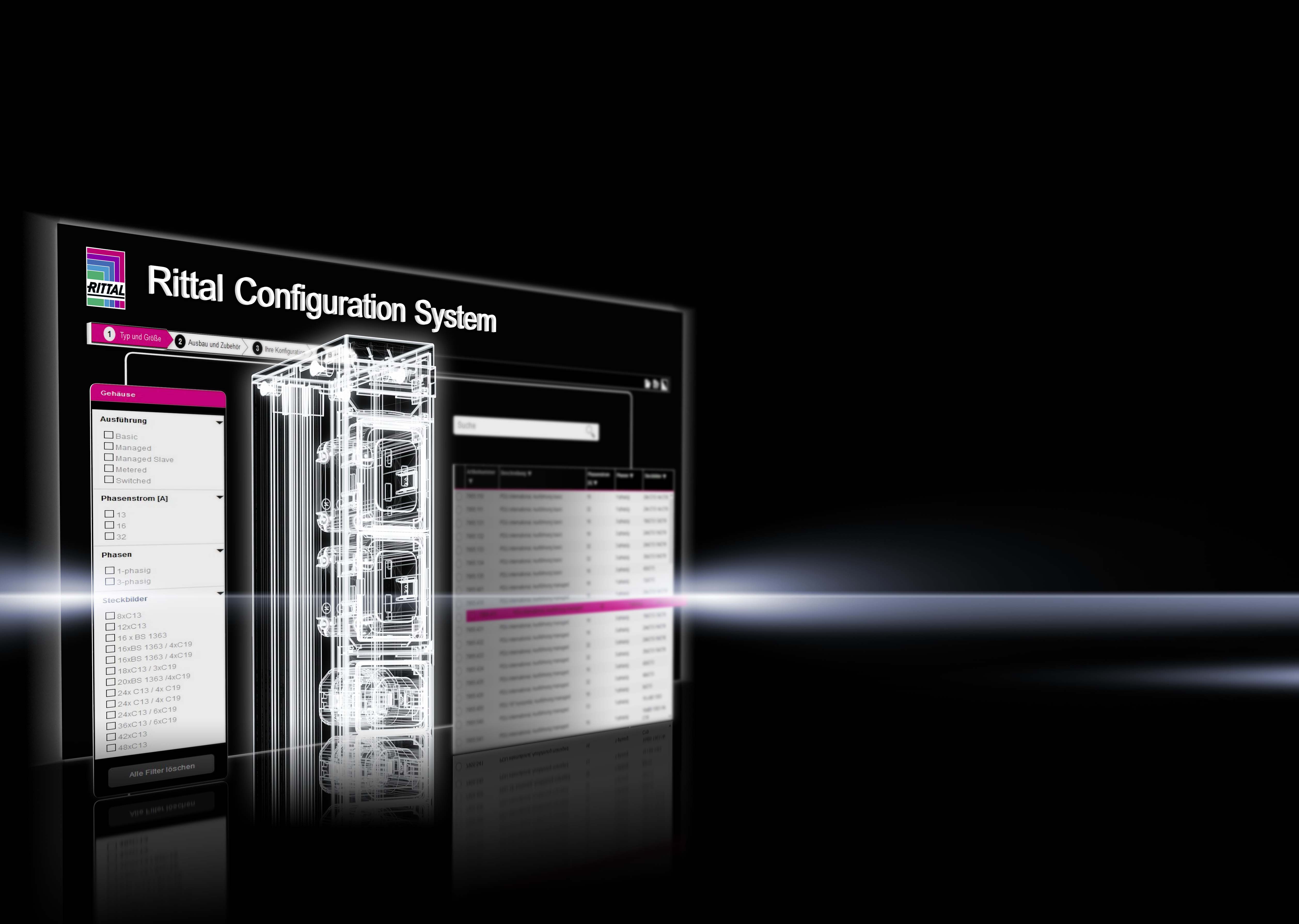Collapse the Phasenstrom [A] section arrow
This screenshot has height=924, width=1299.
click(220, 497)
